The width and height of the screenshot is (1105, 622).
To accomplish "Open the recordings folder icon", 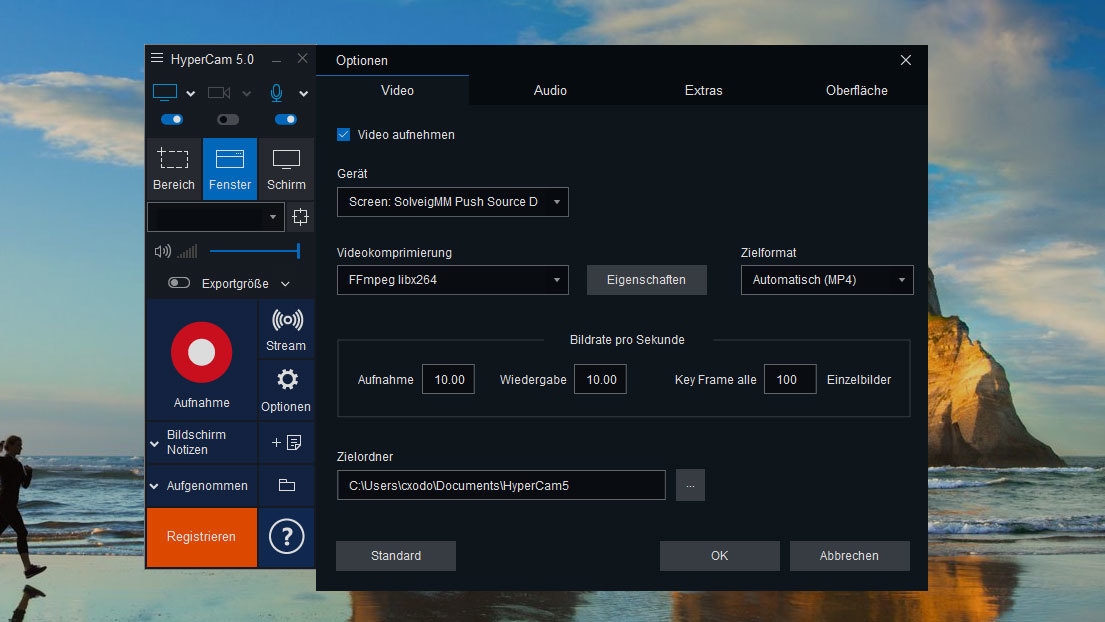I will tap(287, 485).
